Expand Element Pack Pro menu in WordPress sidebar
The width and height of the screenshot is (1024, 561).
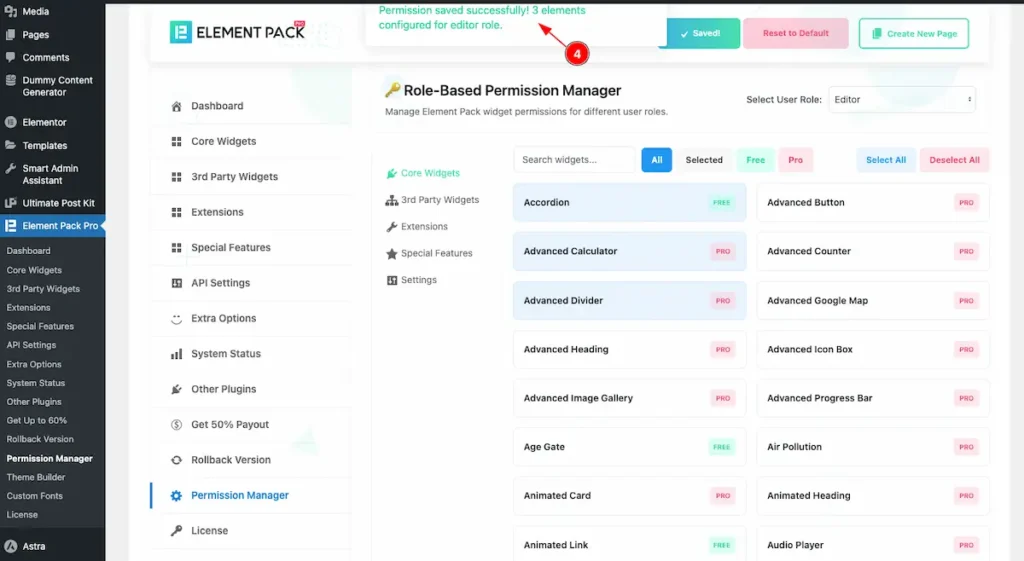point(52,226)
